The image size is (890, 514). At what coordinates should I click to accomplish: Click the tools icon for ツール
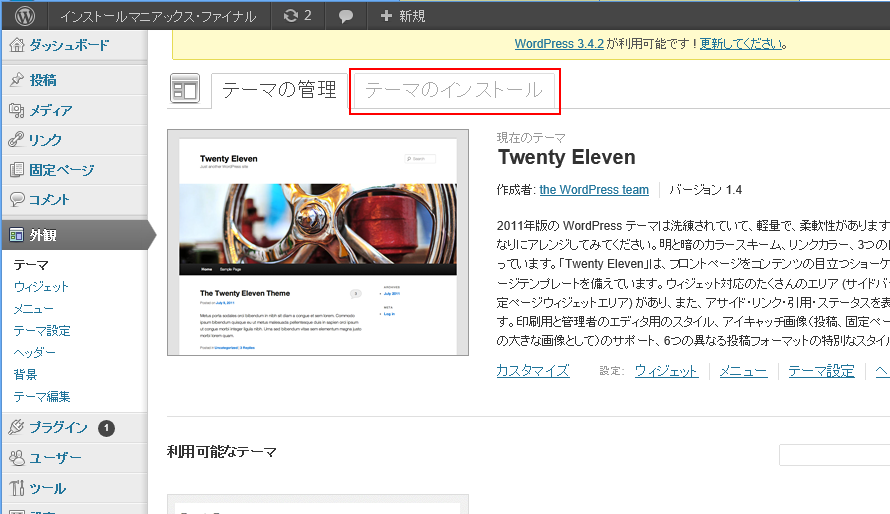(x=17, y=488)
